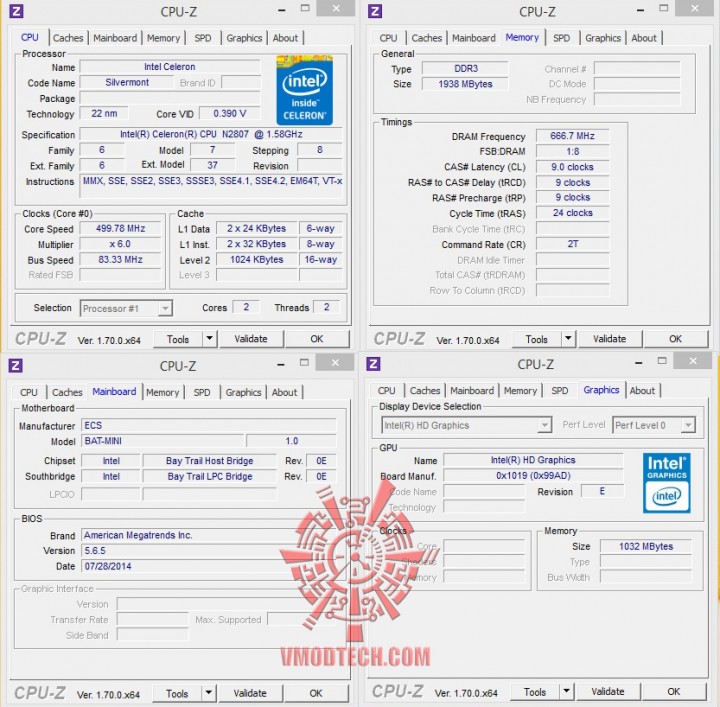This screenshot has height=707, width=720.
Task: Open the SPD tab in Memory window
Action: click(562, 38)
